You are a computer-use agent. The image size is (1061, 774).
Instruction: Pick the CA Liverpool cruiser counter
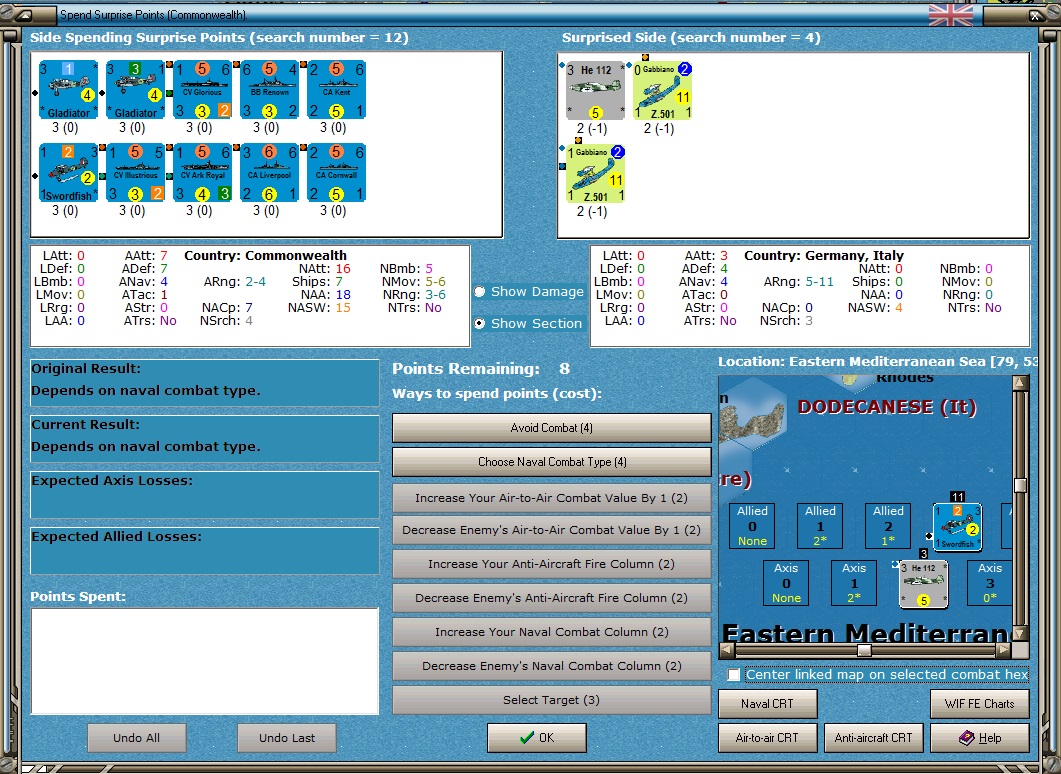(269, 173)
